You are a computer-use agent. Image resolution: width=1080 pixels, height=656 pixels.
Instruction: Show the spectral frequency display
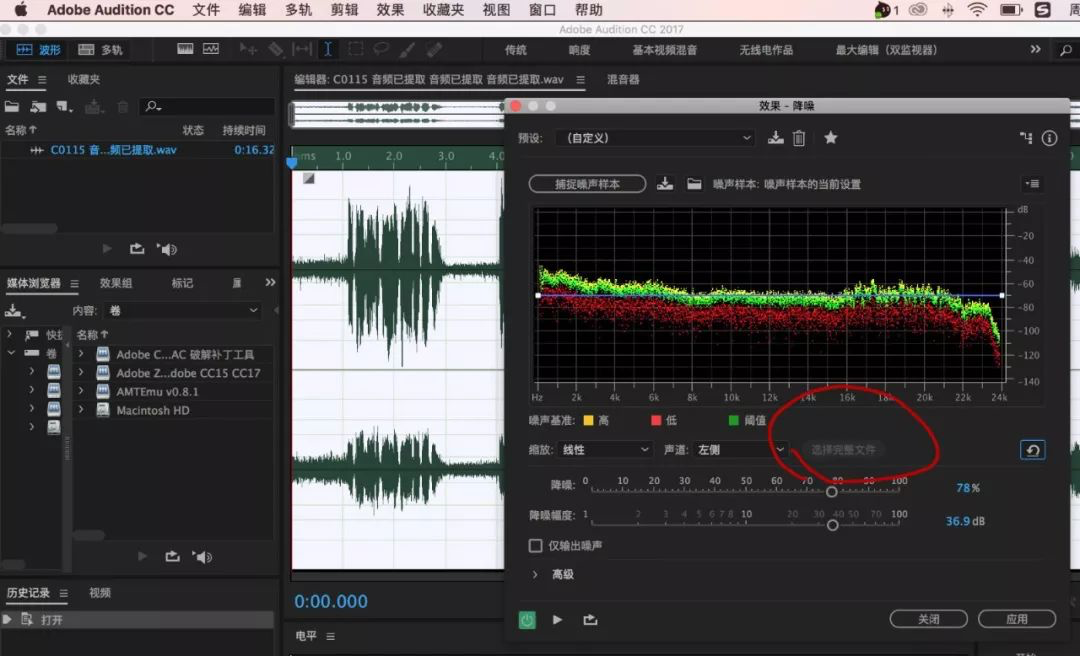[185, 49]
